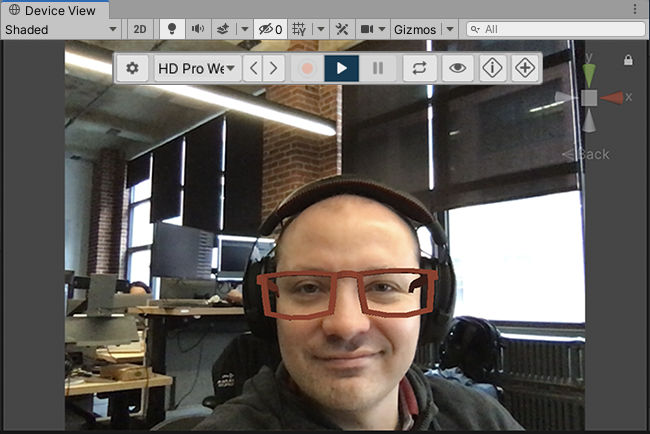This screenshot has height=434, width=650.
Task: Toggle the eye visibility button
Action: 457,68
